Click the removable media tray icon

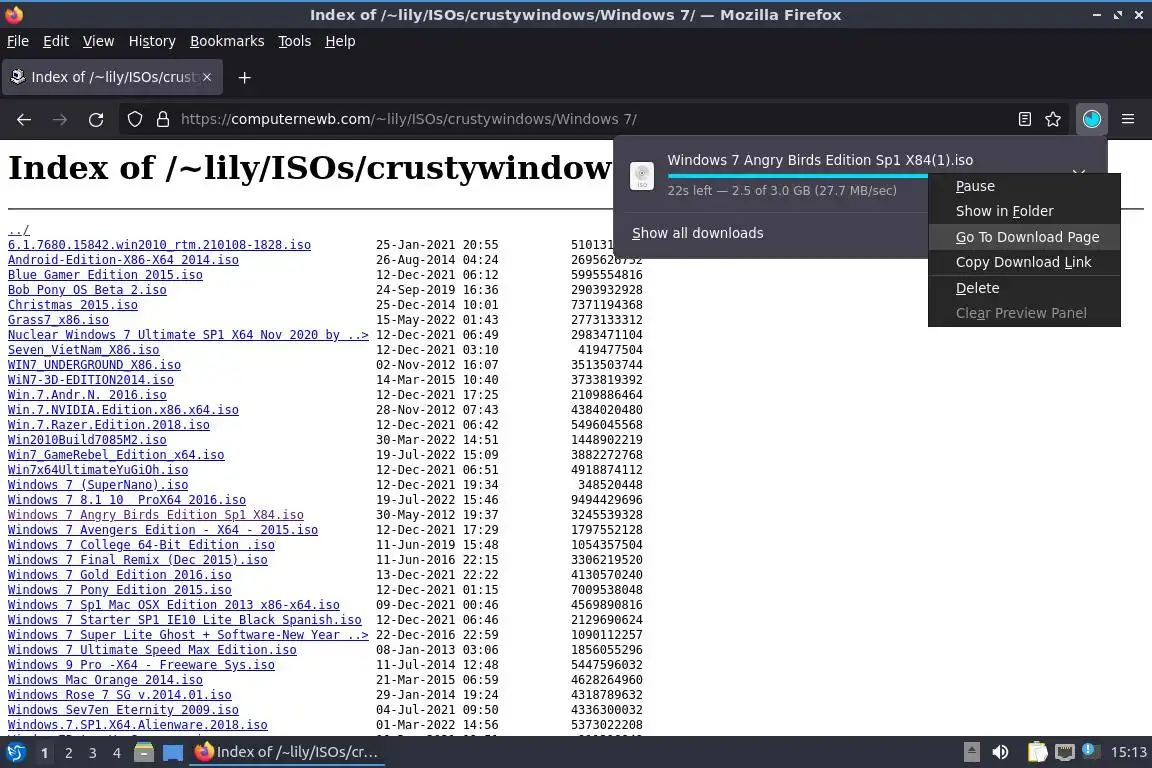click(x=971, y=752)
